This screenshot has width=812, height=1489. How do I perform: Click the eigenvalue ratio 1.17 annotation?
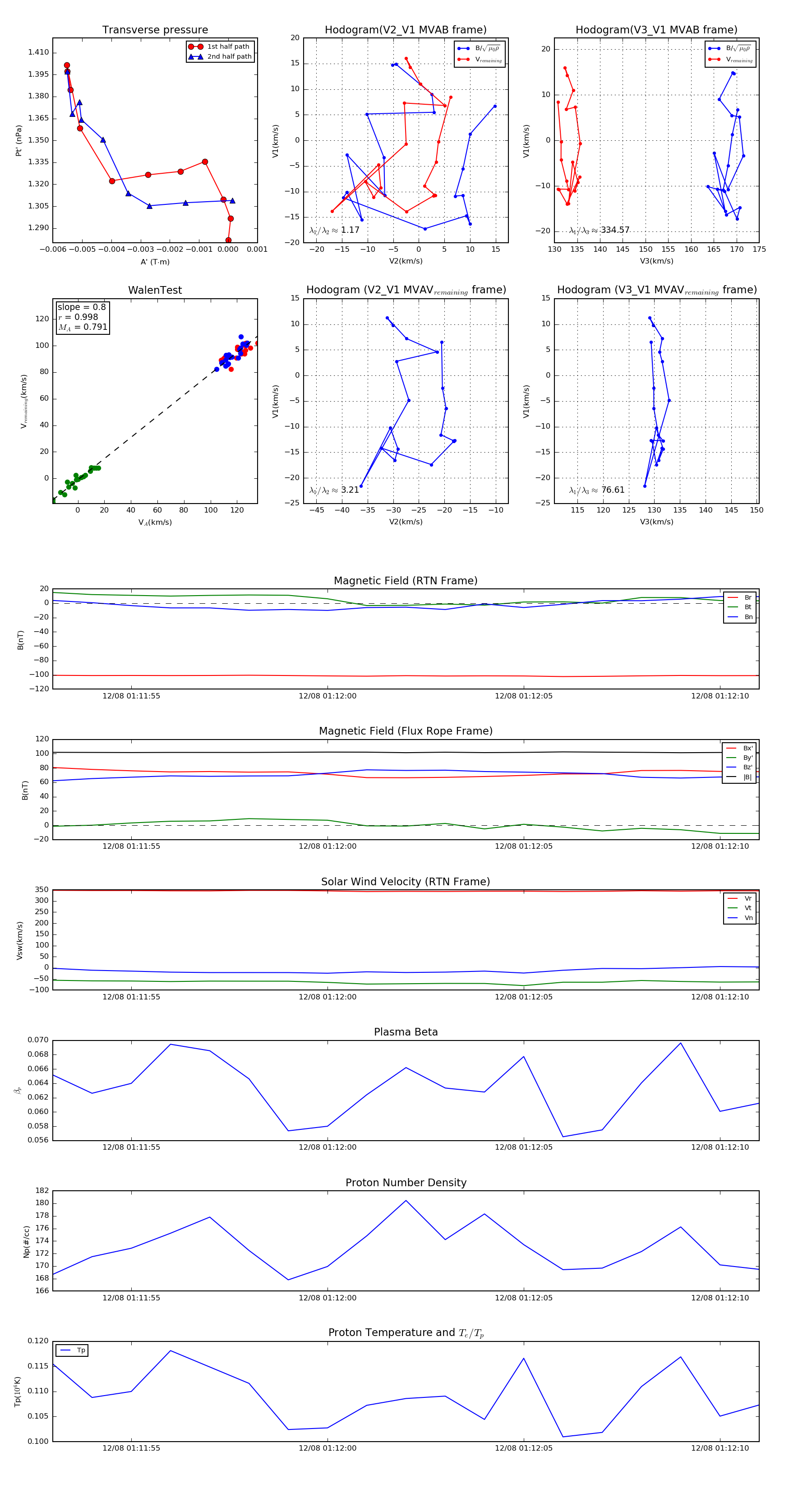pos(335,230)
